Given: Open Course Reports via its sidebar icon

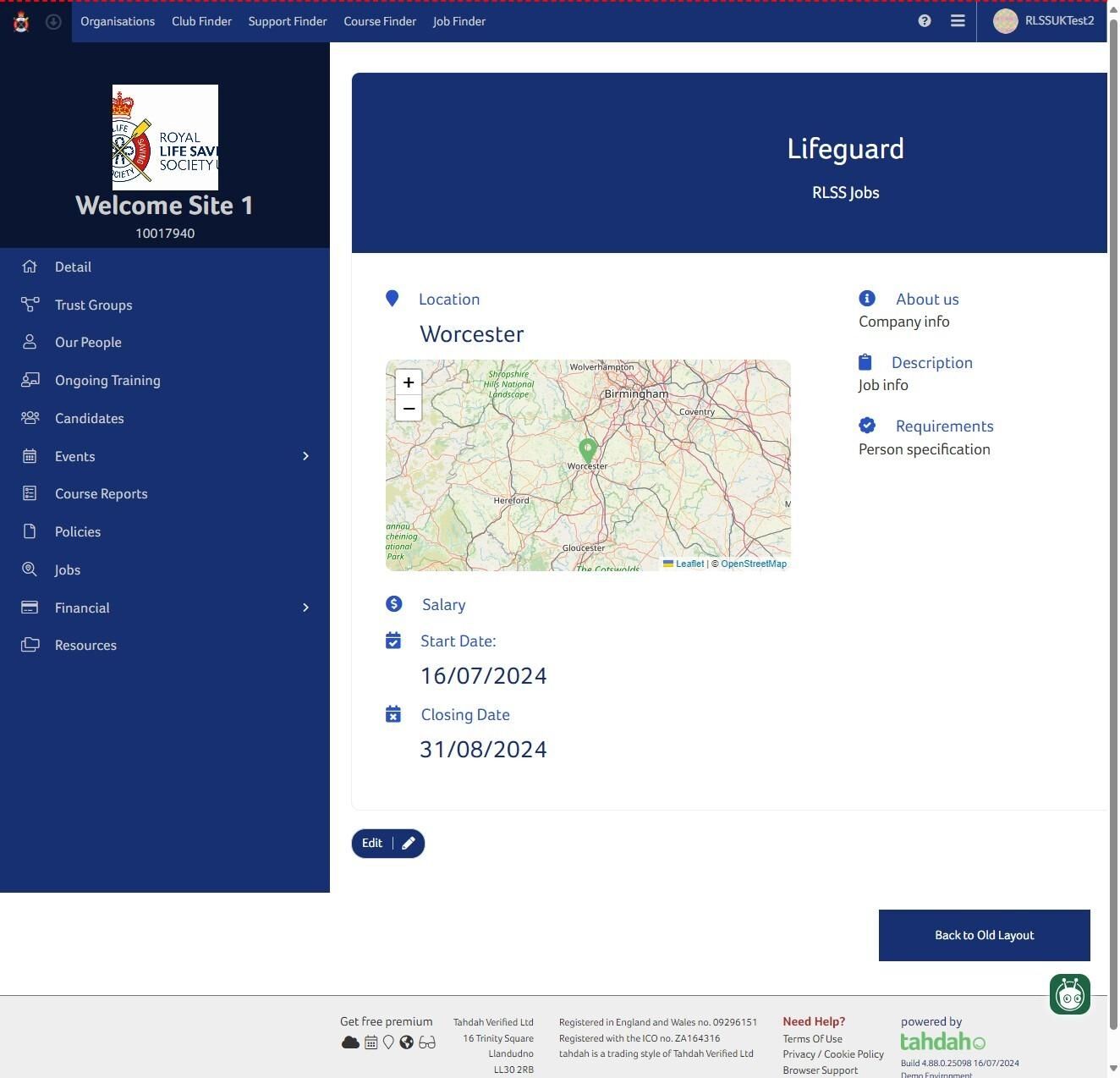Looking at the screenshot, I should (30, 493).
